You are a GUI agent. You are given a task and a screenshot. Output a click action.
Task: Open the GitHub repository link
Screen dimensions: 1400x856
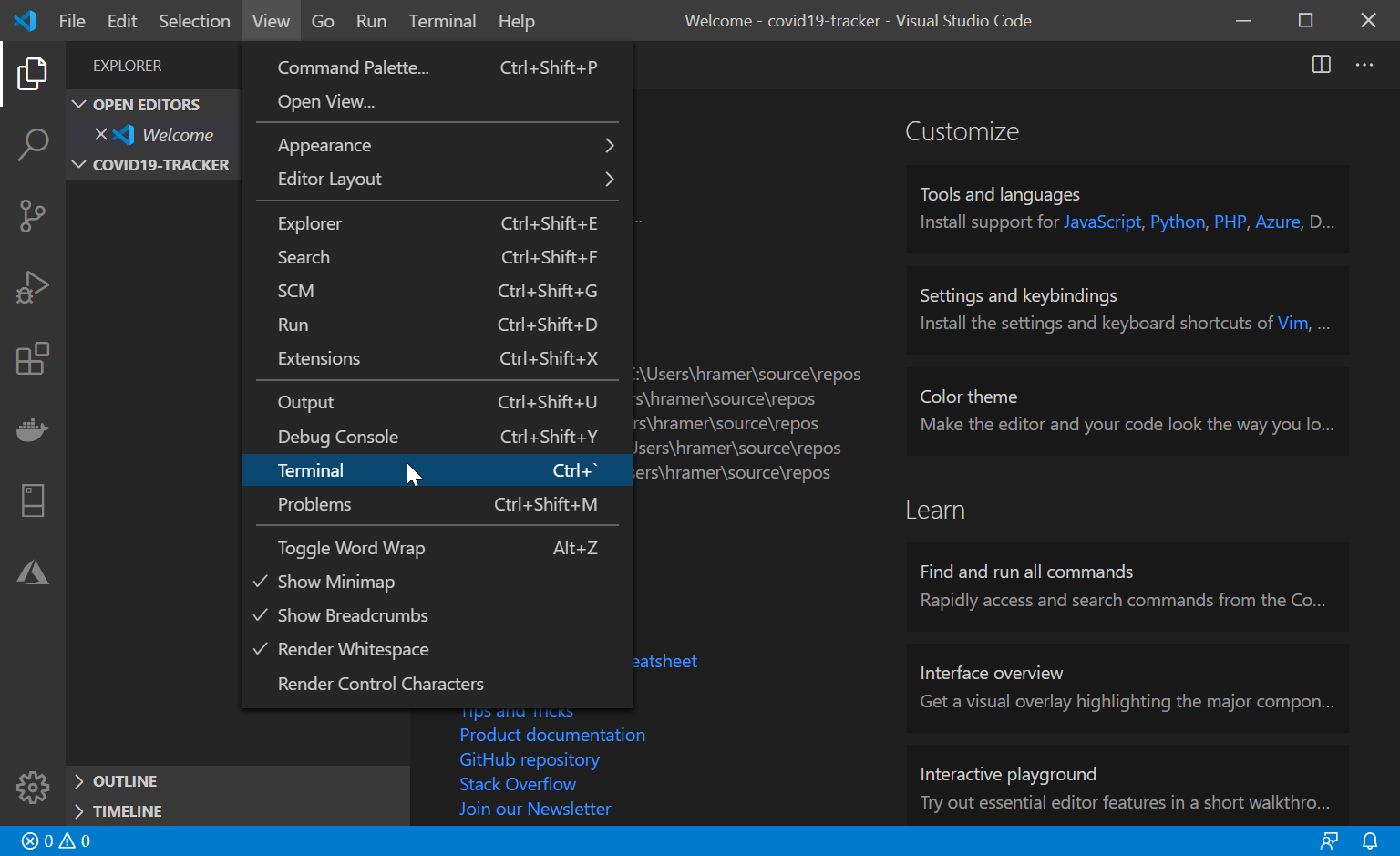click(530, 759)
